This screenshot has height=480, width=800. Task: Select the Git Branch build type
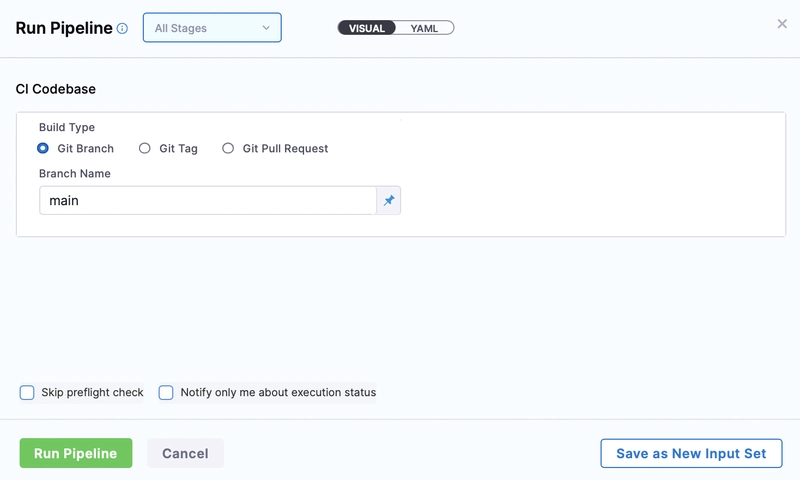(43, 149)
